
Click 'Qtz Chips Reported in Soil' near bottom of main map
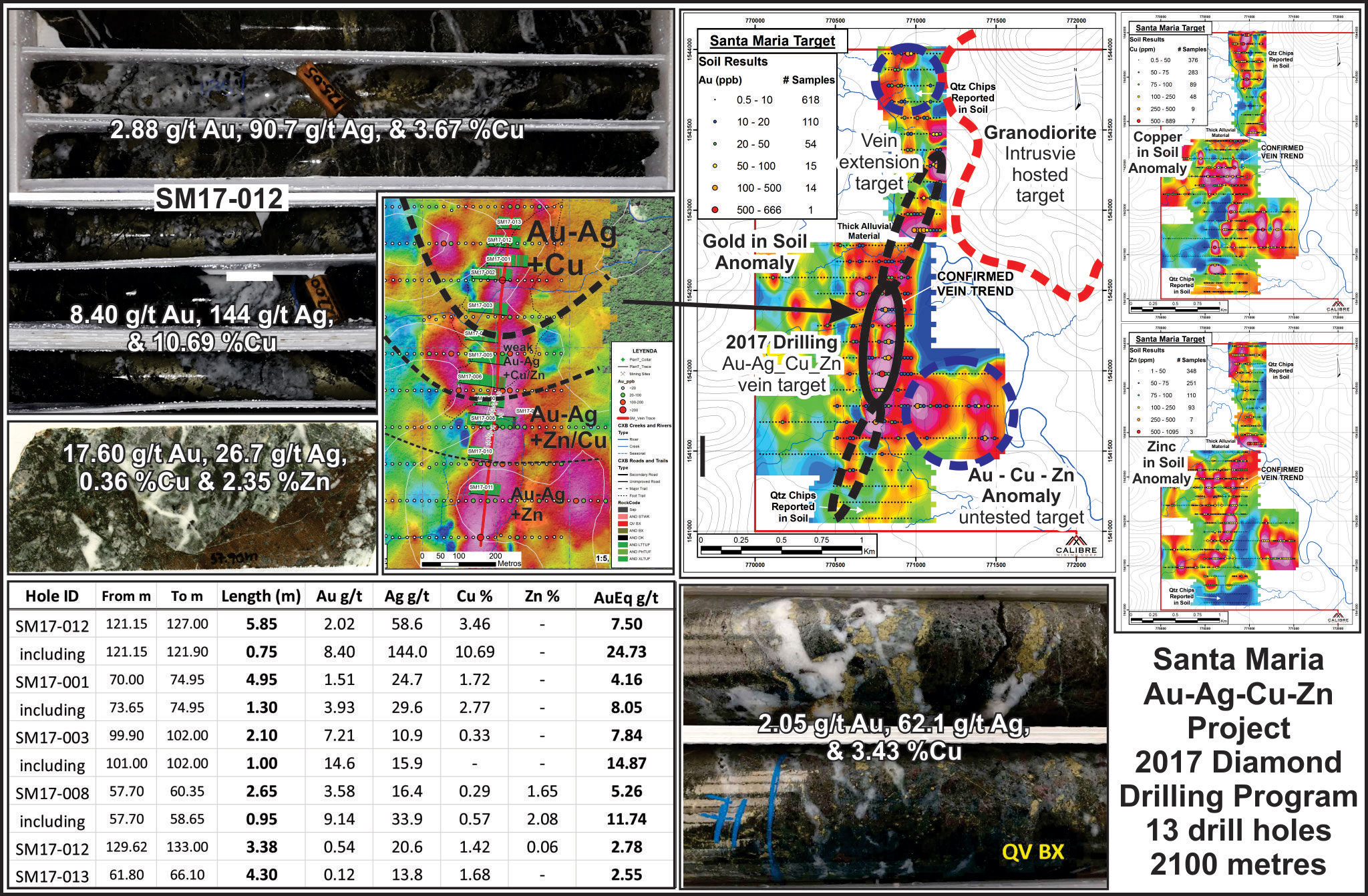(793, 506)
